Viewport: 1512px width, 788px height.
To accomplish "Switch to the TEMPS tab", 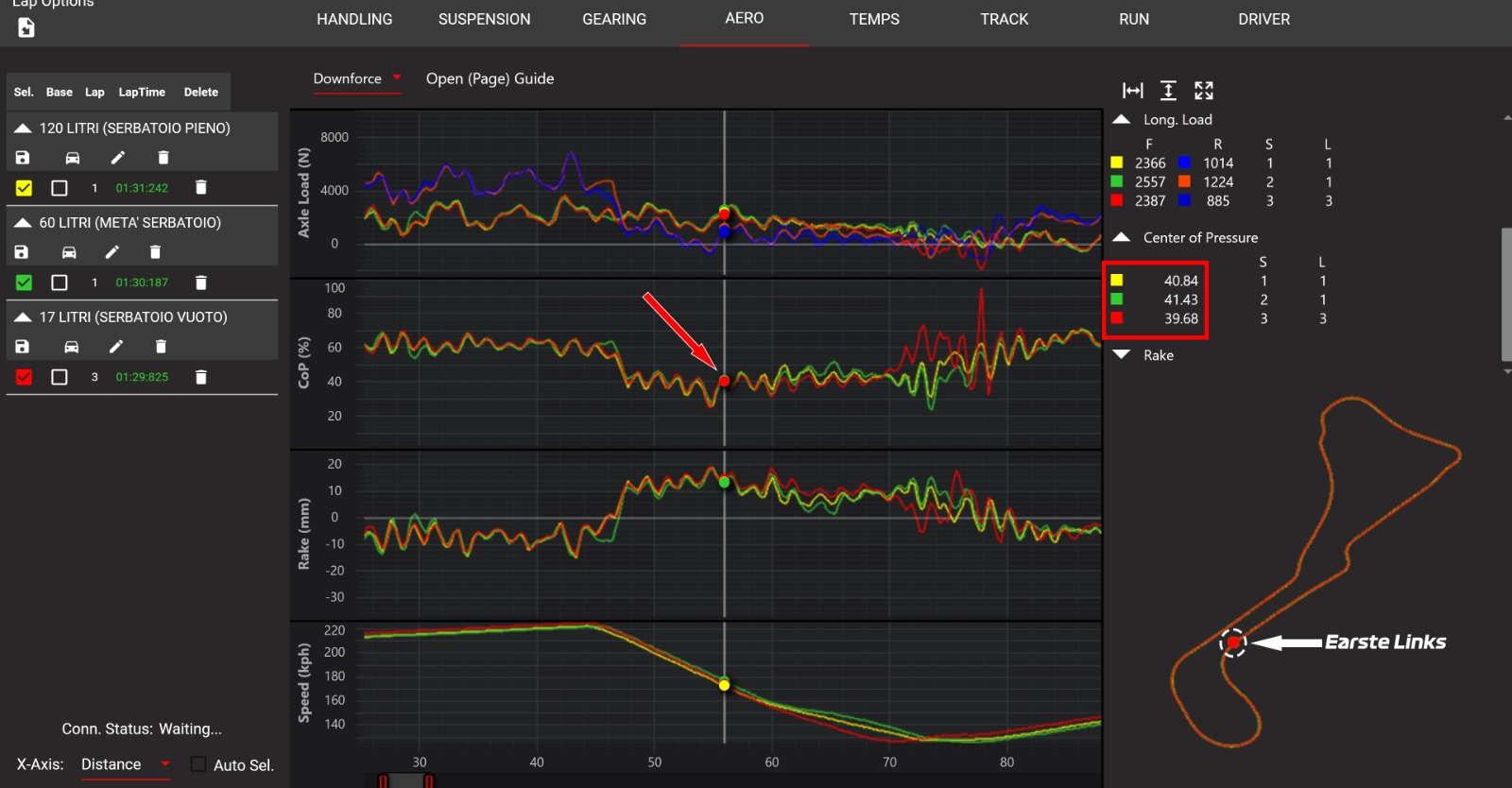I will point(874,19).
